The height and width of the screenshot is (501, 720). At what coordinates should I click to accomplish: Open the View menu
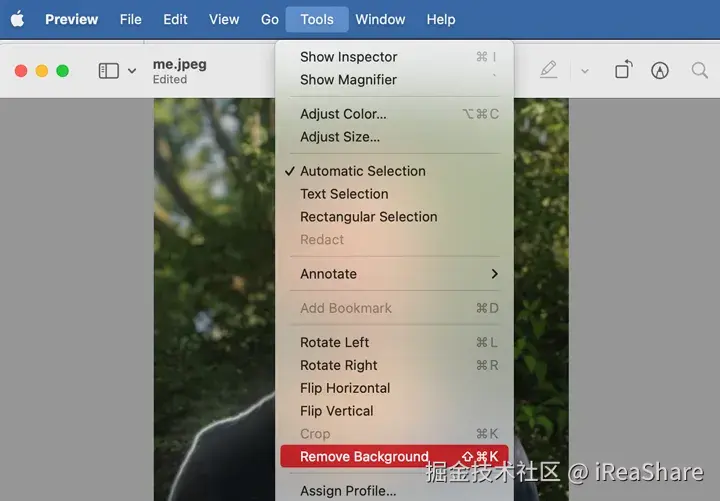pyautogui.click(x=224, y=19)
